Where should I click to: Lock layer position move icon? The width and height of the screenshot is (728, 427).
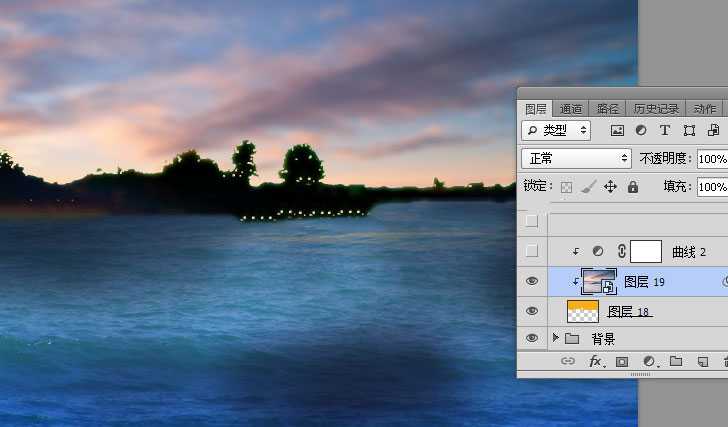point(610,187)
